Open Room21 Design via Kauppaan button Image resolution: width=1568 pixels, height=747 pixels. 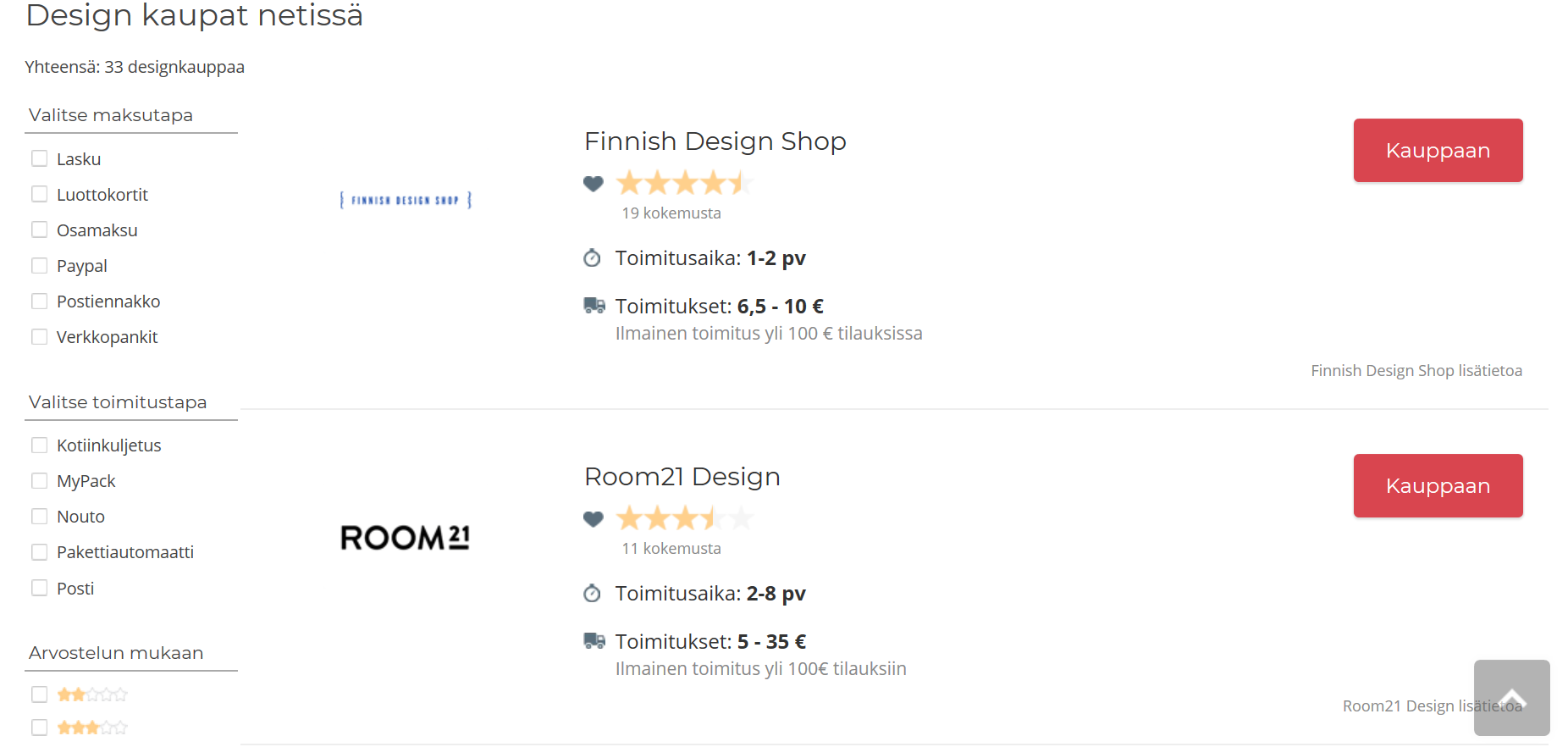coord(1438,485)
